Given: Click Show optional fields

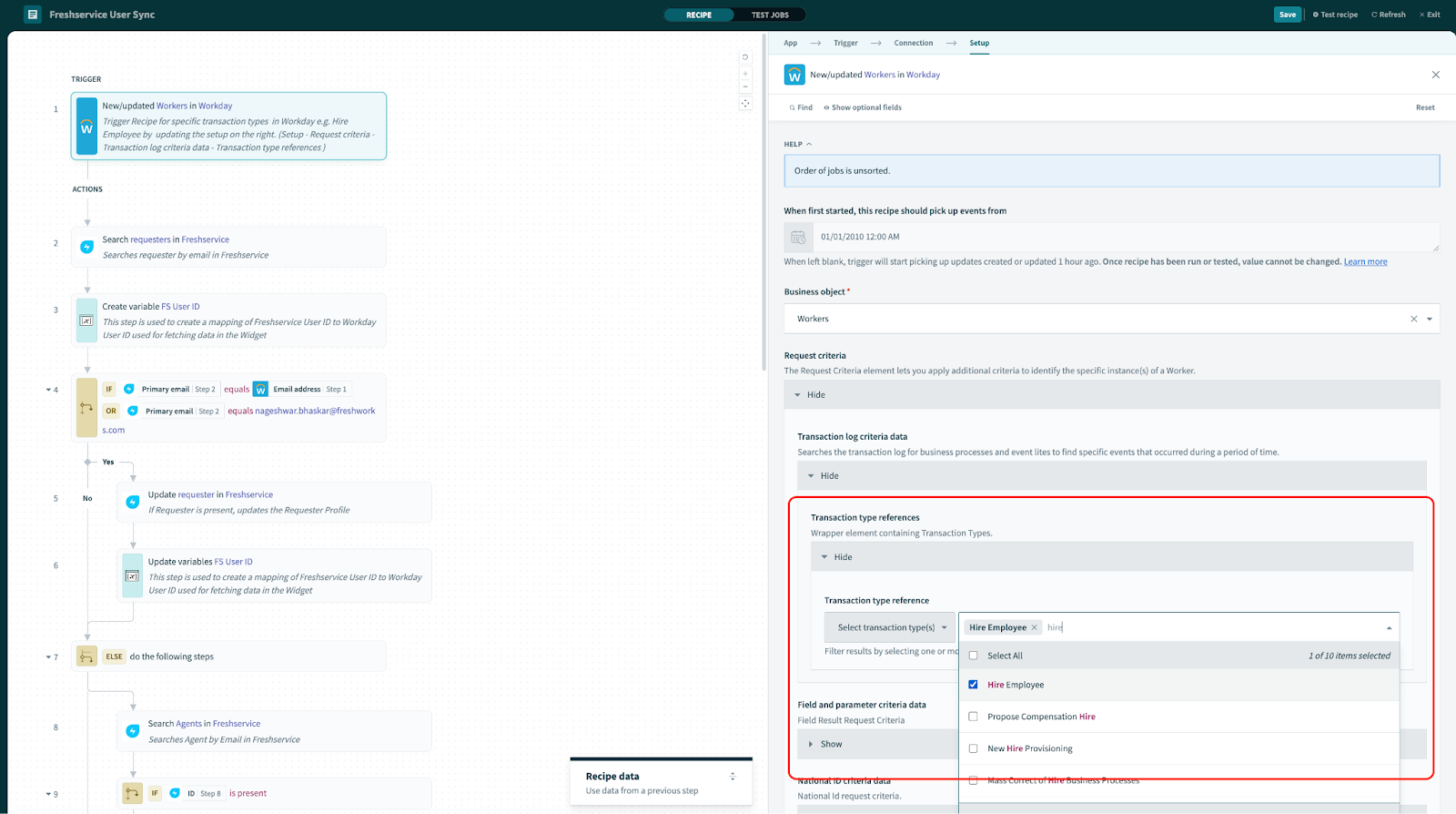Looking at the screenshot, I should (863, 107).
